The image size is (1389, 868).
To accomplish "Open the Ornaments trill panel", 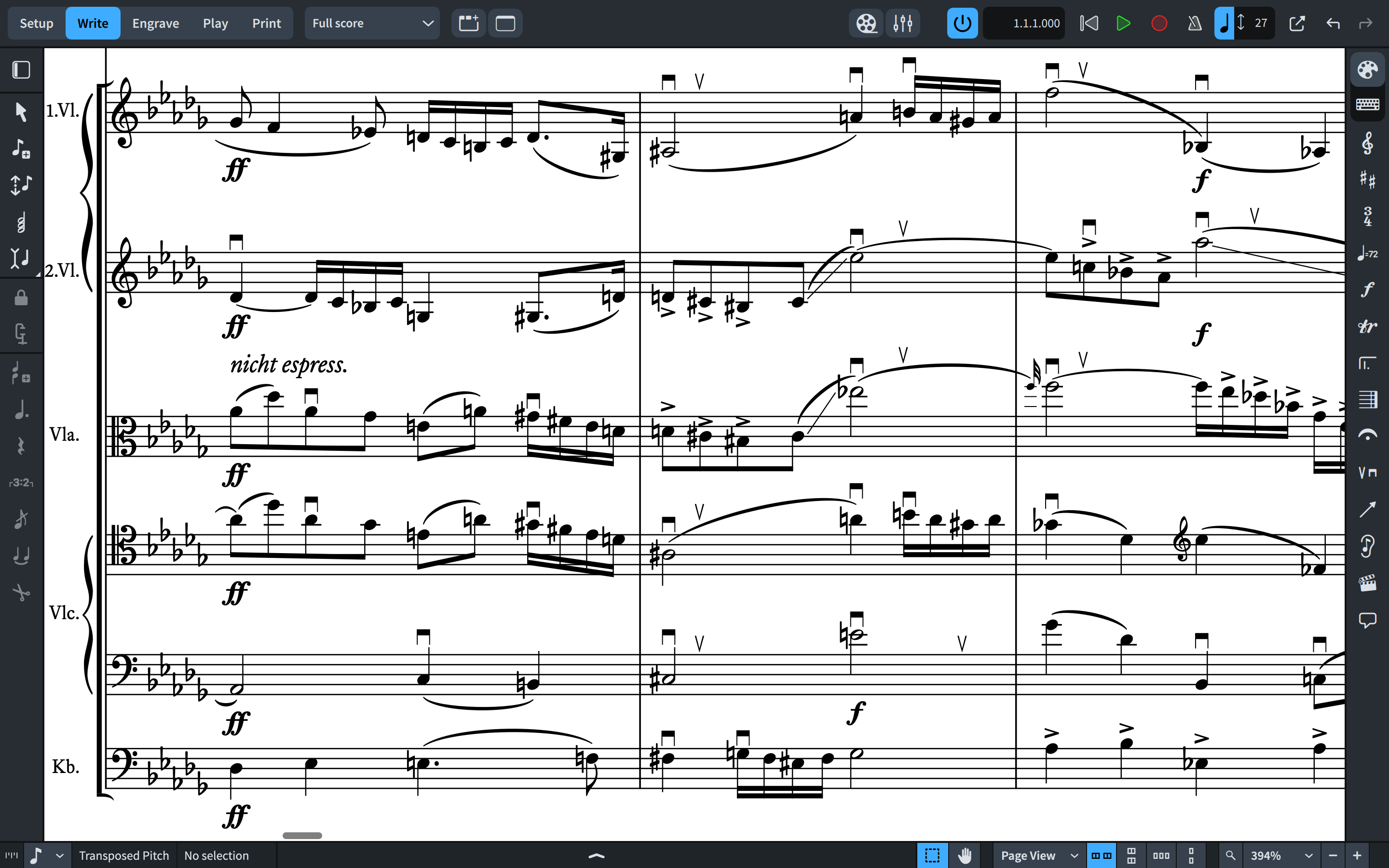I will [x=1368, y=326].
